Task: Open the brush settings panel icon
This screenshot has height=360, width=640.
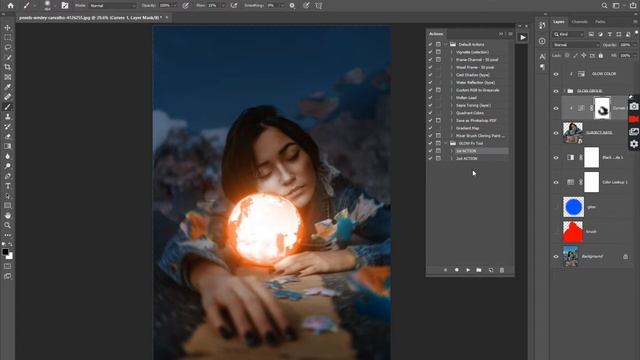Action: point(64,5)
